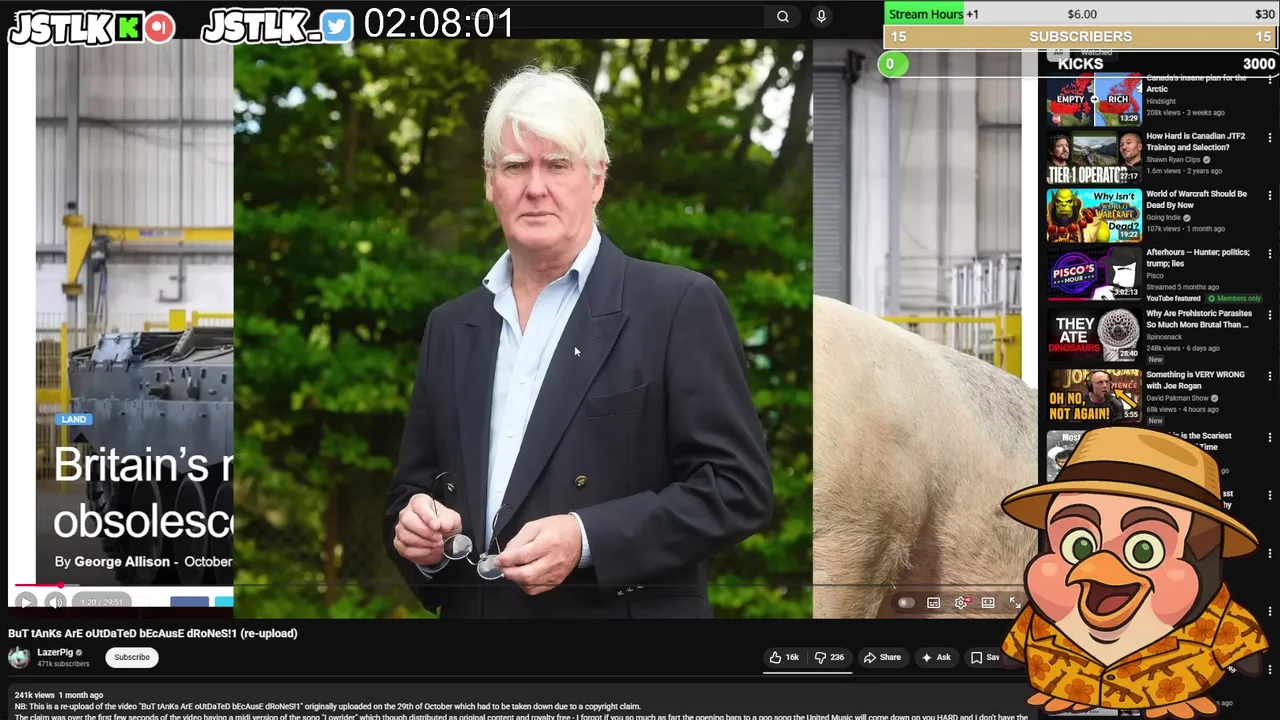The image size is (1280, 720).
Task: Mute the video with the volume icon
Action: click(x=55, y=602)
